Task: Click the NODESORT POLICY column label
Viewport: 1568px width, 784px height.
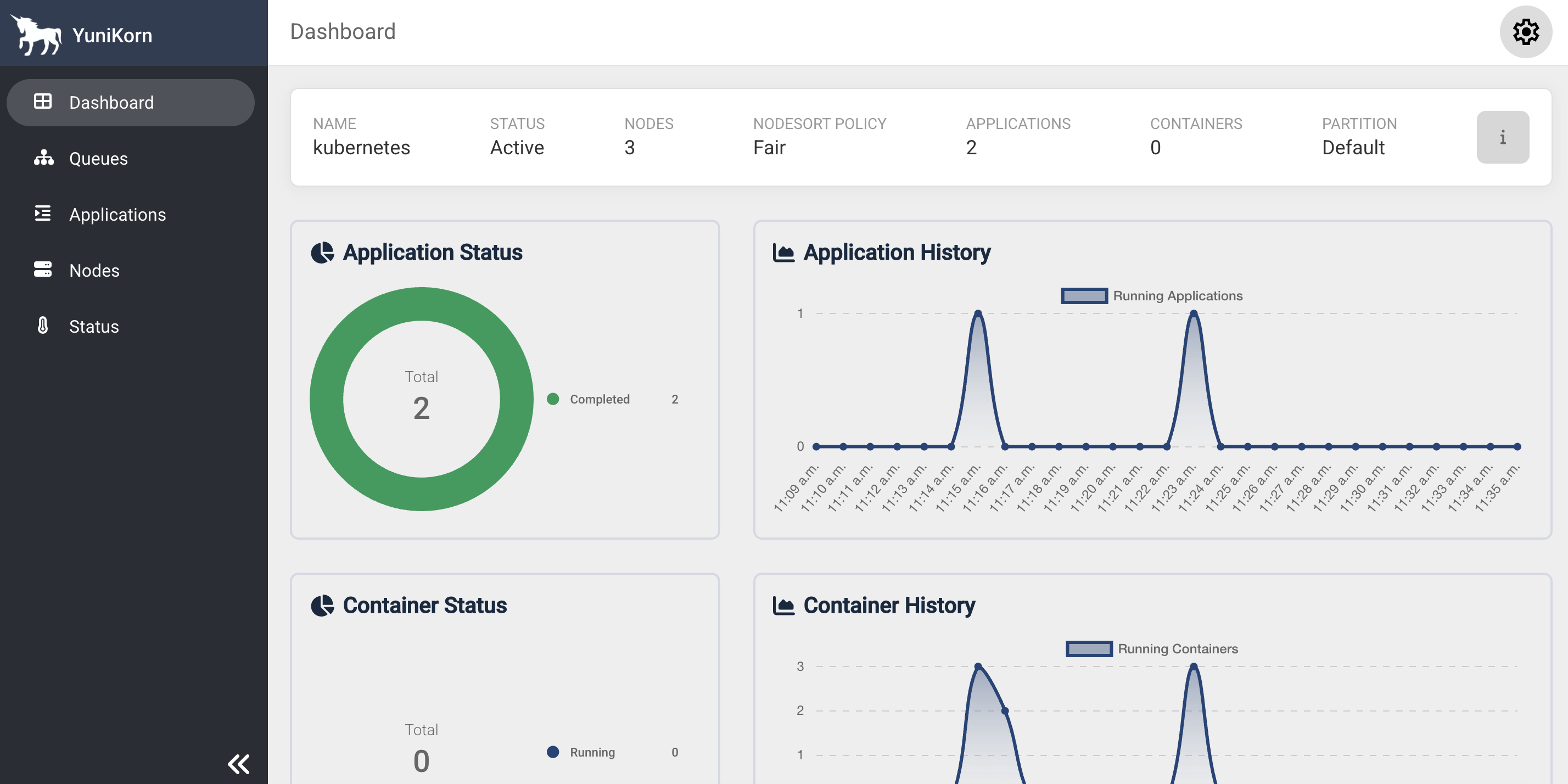Action: 819,124
